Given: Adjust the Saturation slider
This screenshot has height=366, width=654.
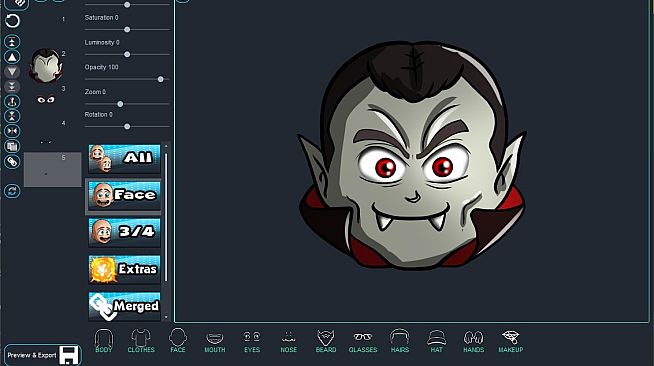Looking at the screenshot, I should (x=127, y=30).
